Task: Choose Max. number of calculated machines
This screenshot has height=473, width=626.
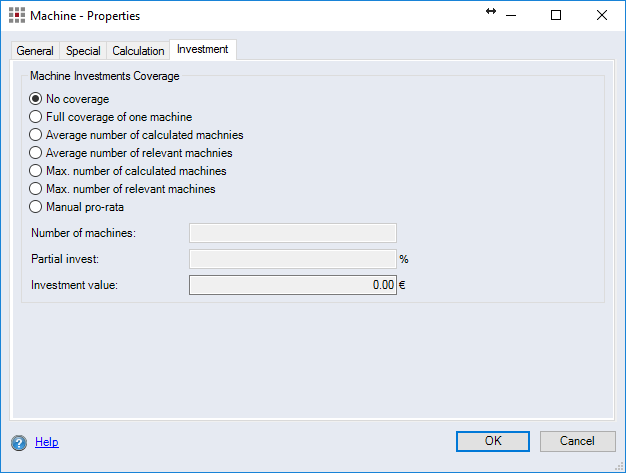Action: click(x=36, y=171)
